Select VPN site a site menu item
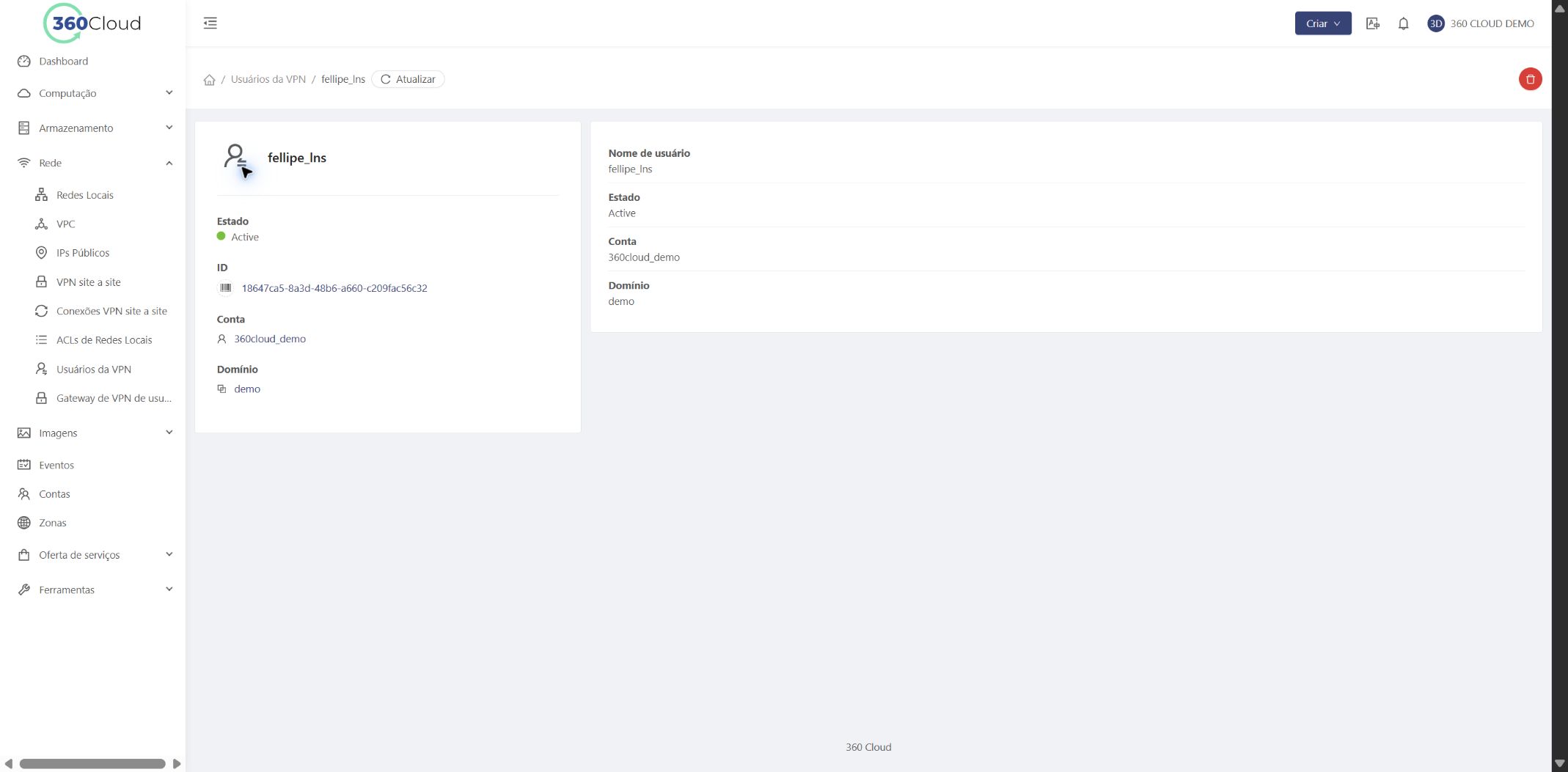 tap(88, 282)
